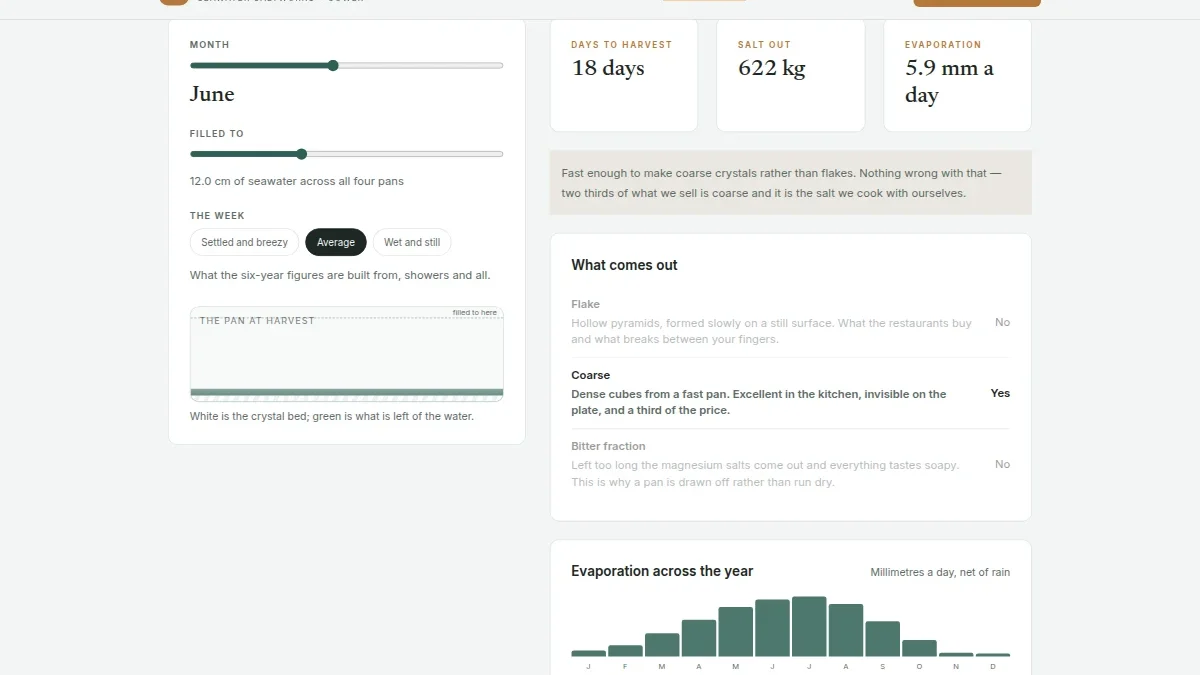This screenshot has width=1200, height=675.
Task: Click the 'Yes' value in the Coarse row
Action: [1000, 393]
